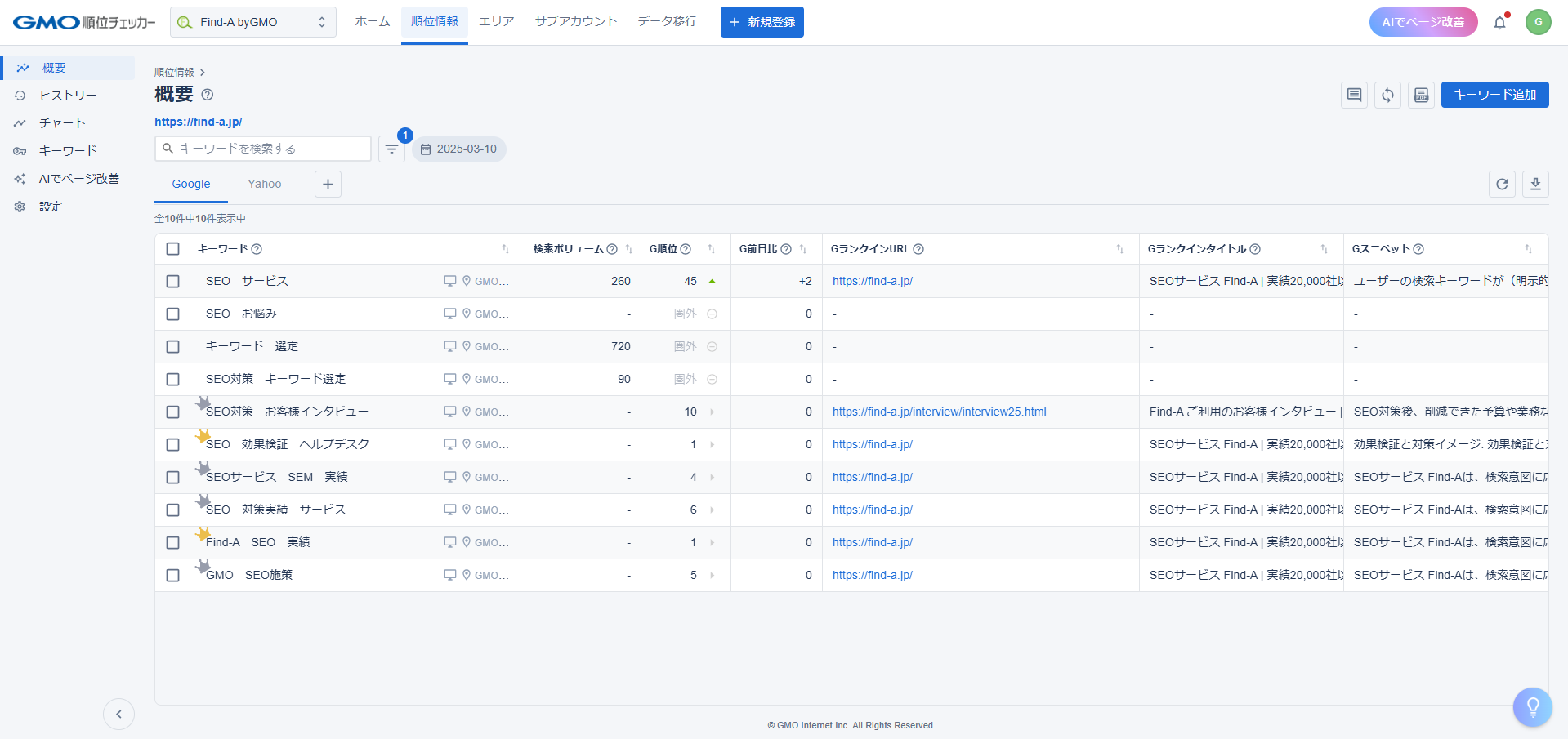Open エリア in top navigation
The height and width of the screenshot is (739, 1568).
click(x=496, y=21)
